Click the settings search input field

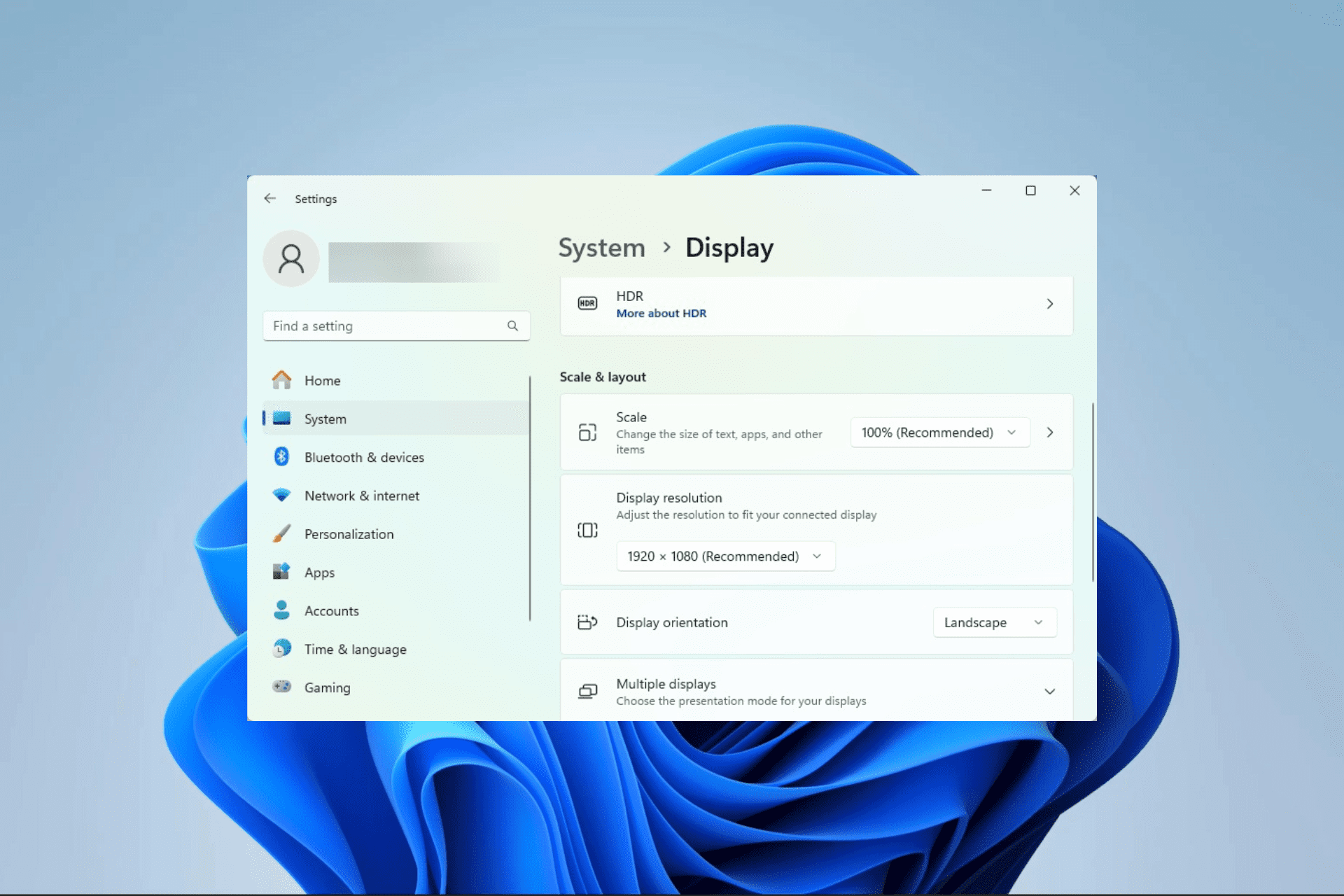point(393,325)
